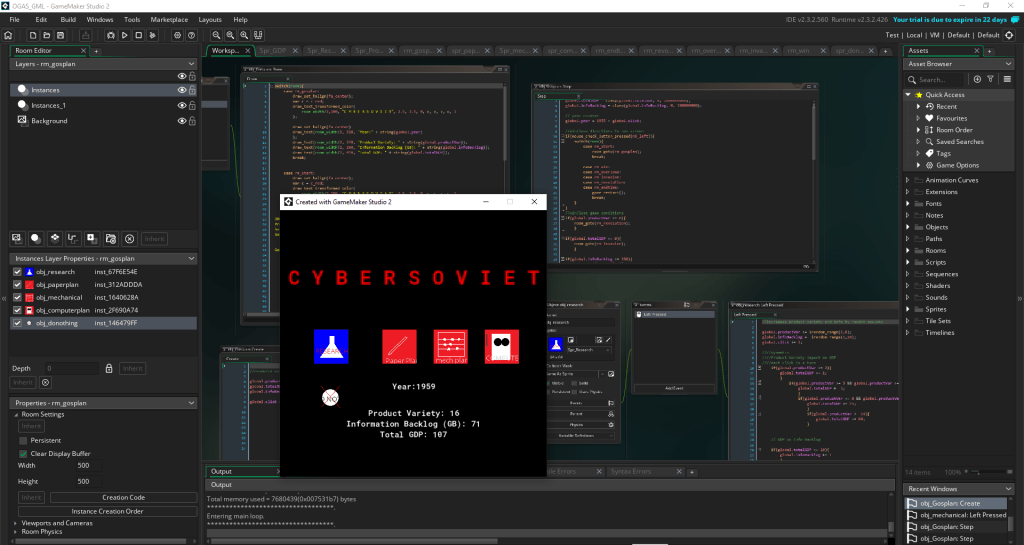The width and height of the screenshot is (1024, 545).
Task: Click the Creation Code button
Action: pyautogui.click(x=123, y=497)
